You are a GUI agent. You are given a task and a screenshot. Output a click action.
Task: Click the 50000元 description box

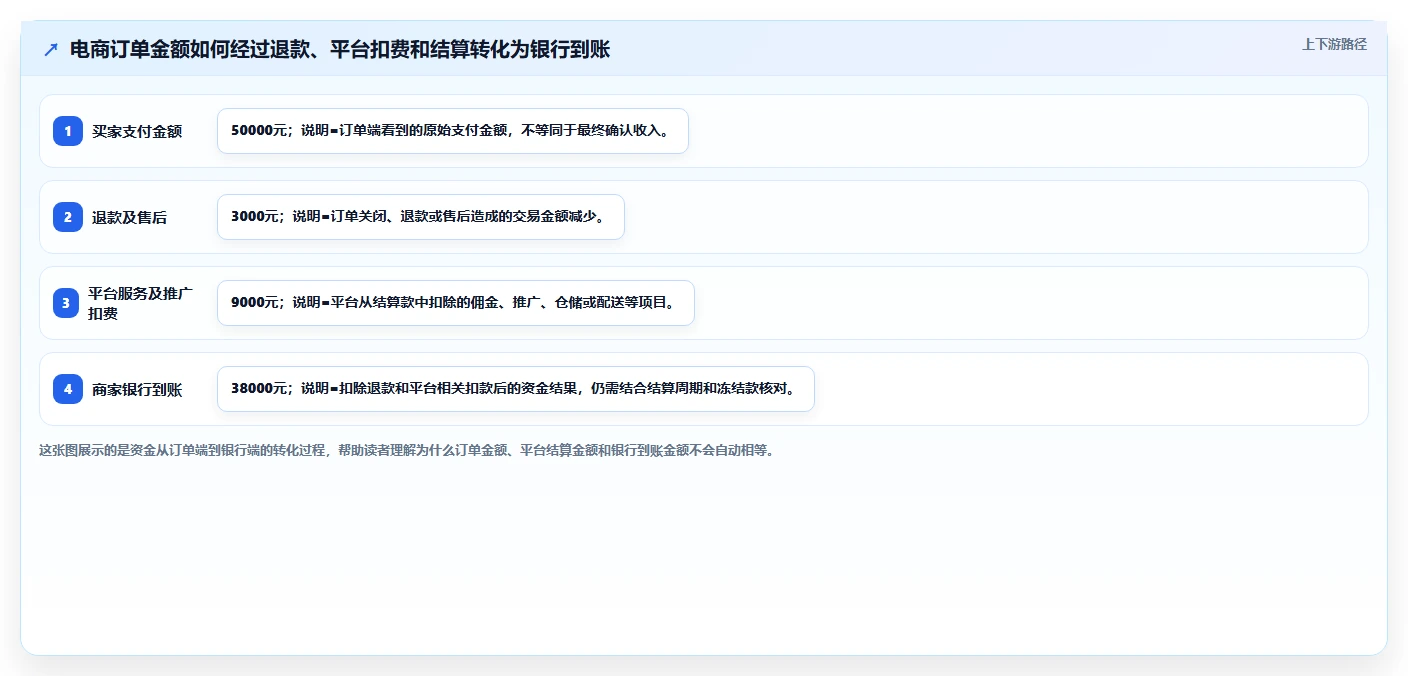pos(453,131)
